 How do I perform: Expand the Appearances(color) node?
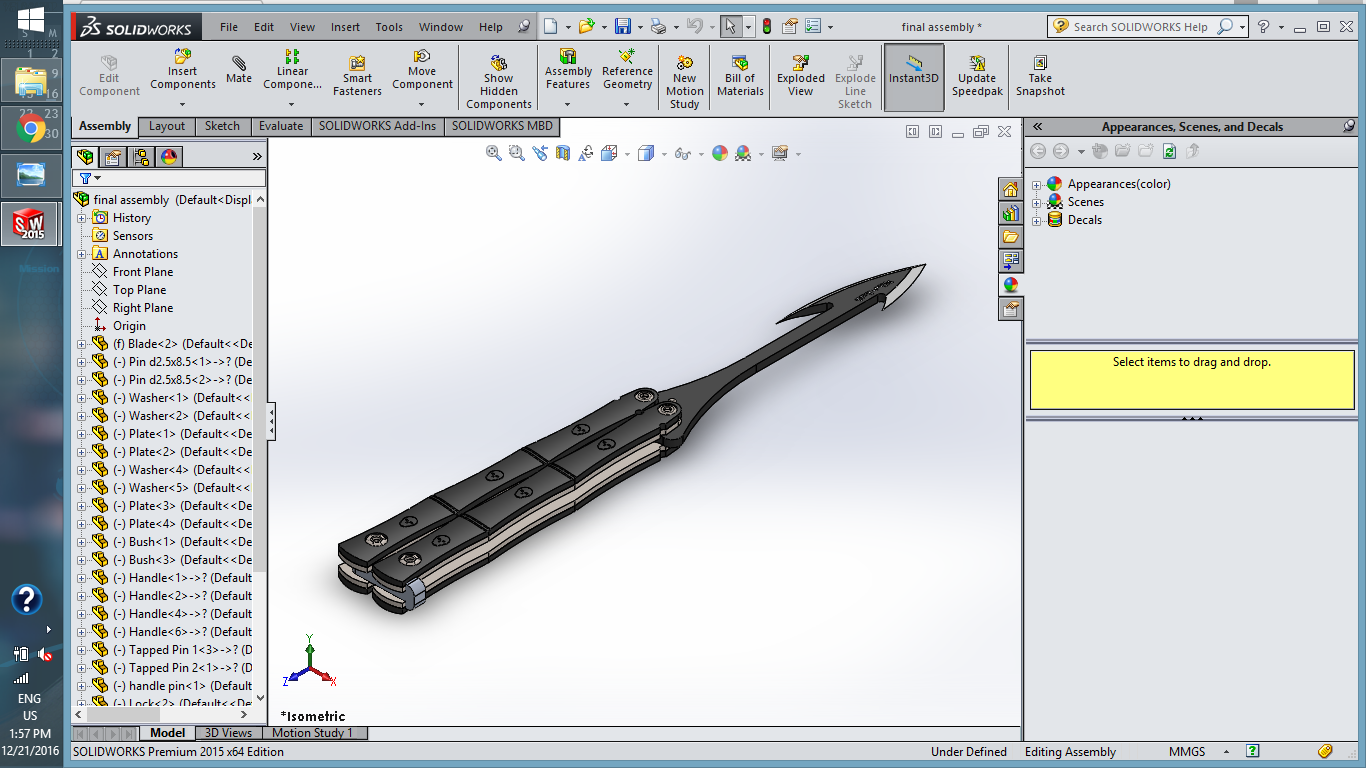coord(1037,184)
